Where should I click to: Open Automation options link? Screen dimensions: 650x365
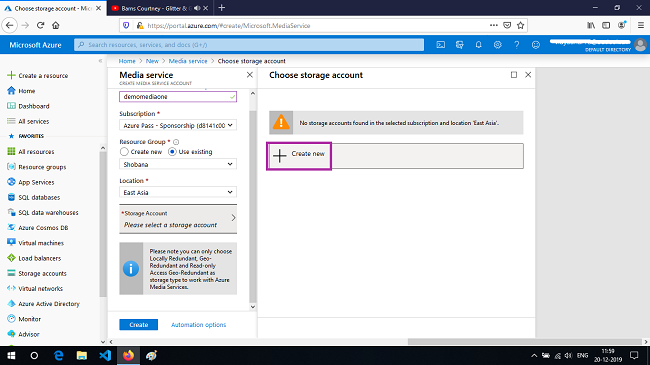[199, 325]
